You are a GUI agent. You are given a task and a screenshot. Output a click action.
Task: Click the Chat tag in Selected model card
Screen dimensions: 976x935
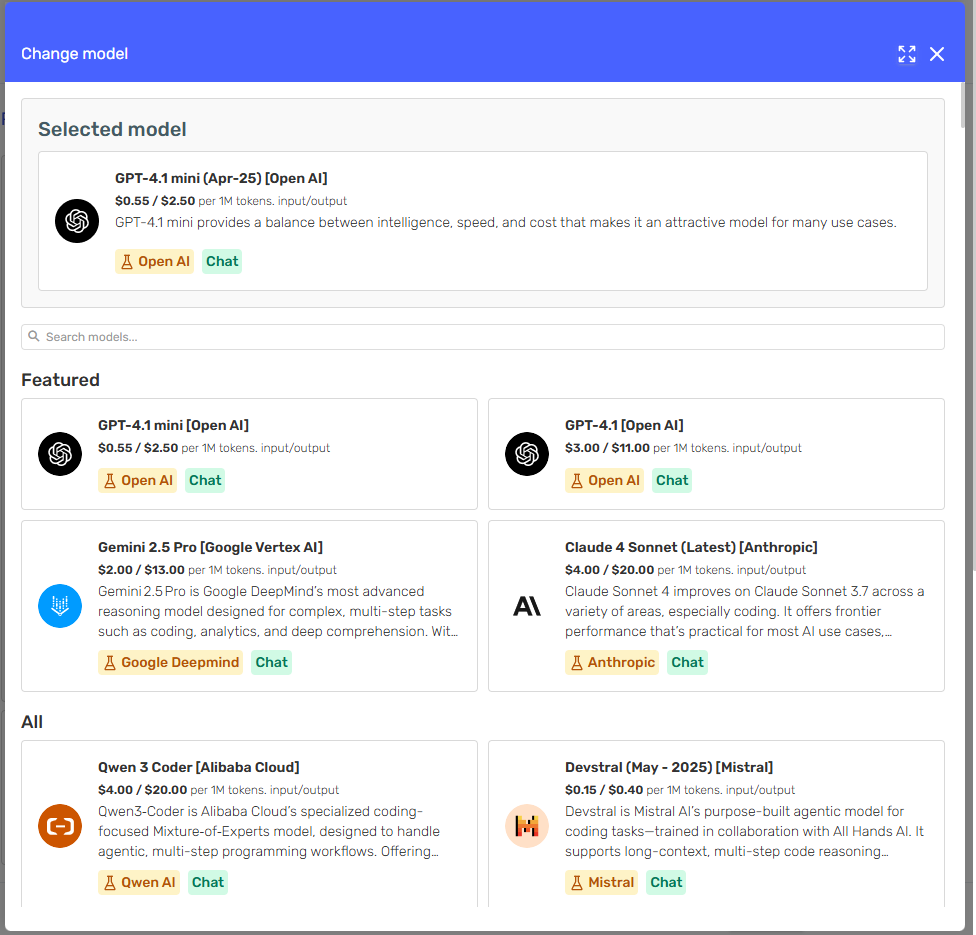[222, 261]
